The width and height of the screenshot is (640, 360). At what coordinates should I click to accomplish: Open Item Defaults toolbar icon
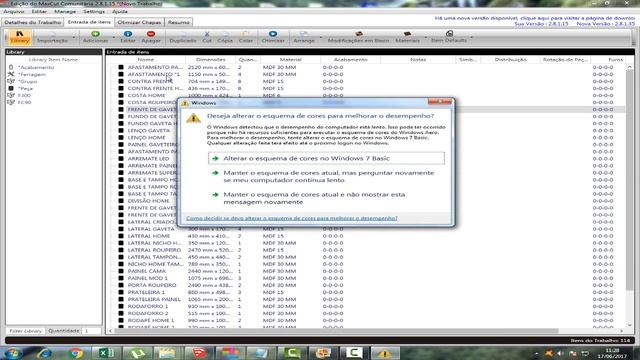(449, 37)
